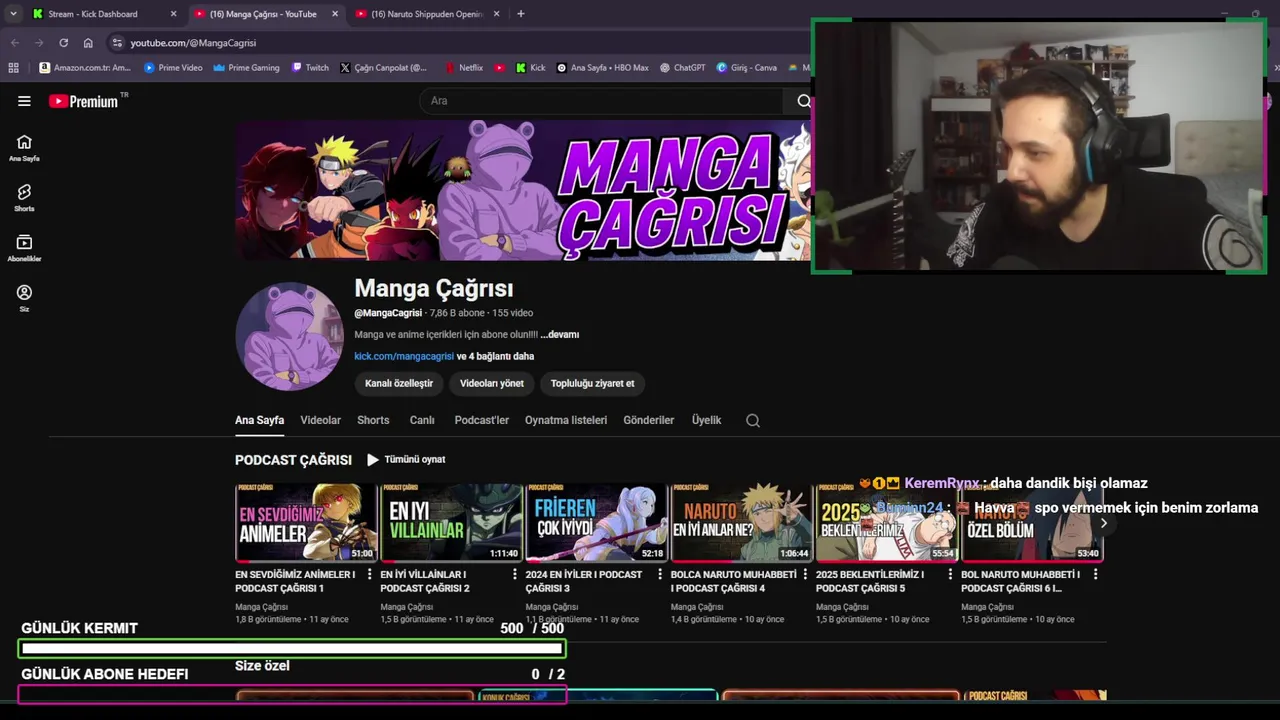Open the Siz sidebar item
The image size is (1280, 720).
[24, 298]
